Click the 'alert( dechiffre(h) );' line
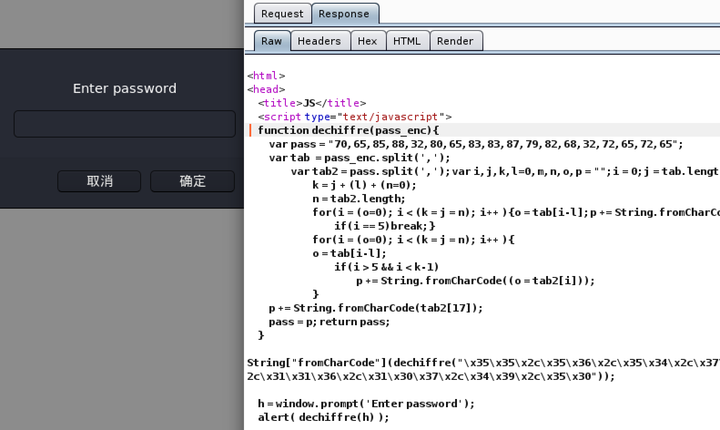The width and height of the screenshot is (720, 430). tap(323, 418)
